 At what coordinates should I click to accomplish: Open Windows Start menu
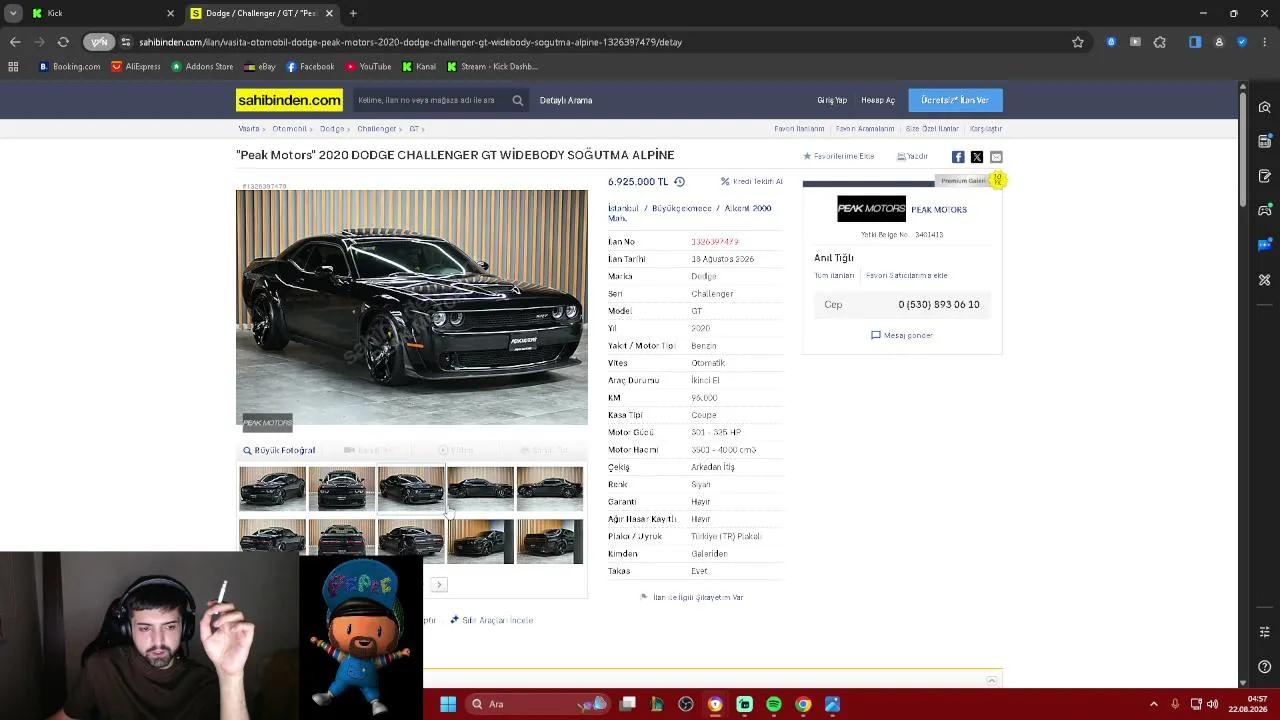pyautogui.click(x=448, y=704)
